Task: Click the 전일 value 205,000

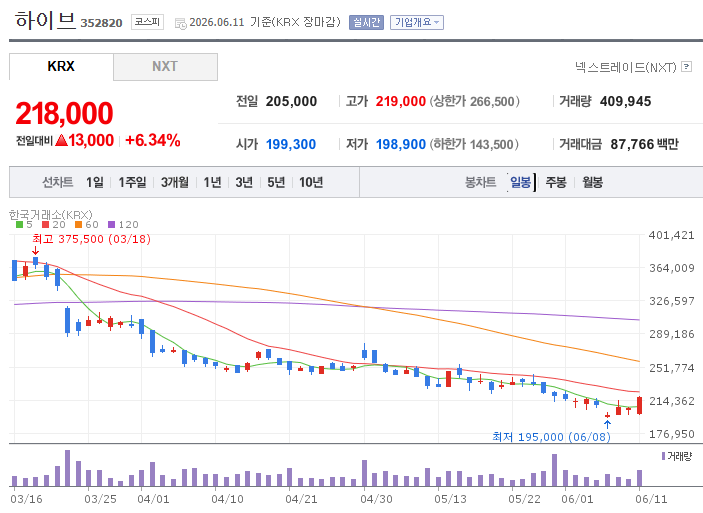Action: [x=291, y=101]
